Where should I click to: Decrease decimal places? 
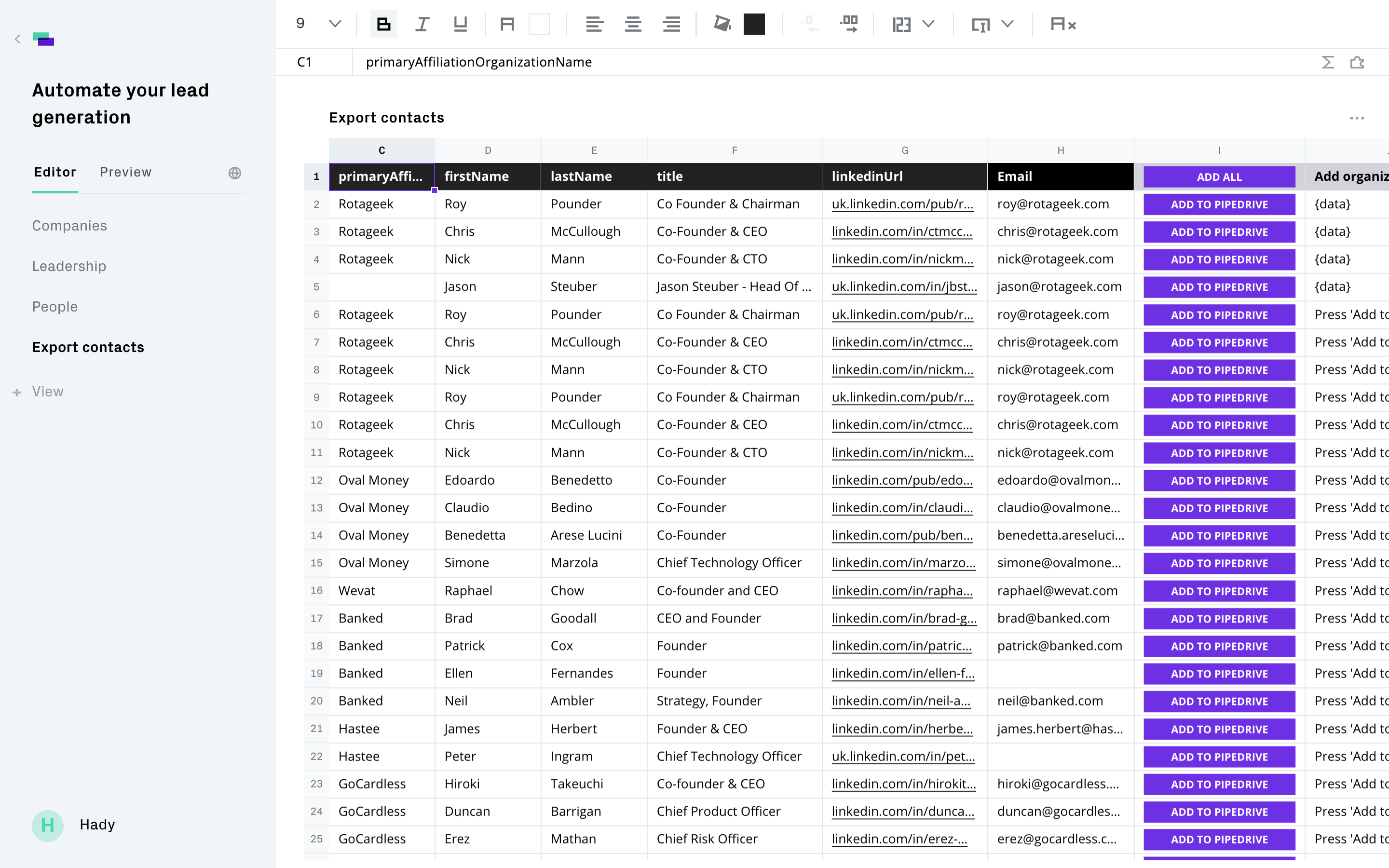809,24
